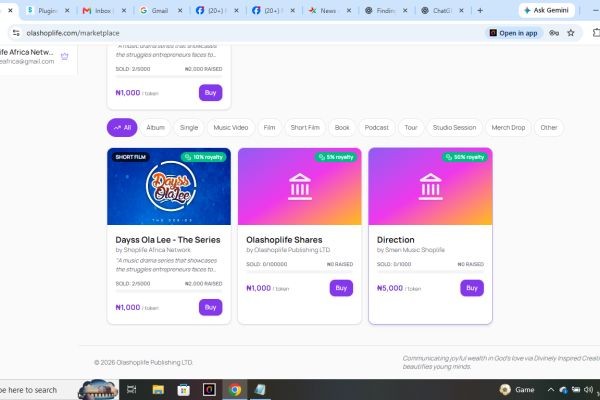The image size is (600, 400).
Task: Click the Olashoplife Shares bank icon image
Action: [x=300, y=187]
